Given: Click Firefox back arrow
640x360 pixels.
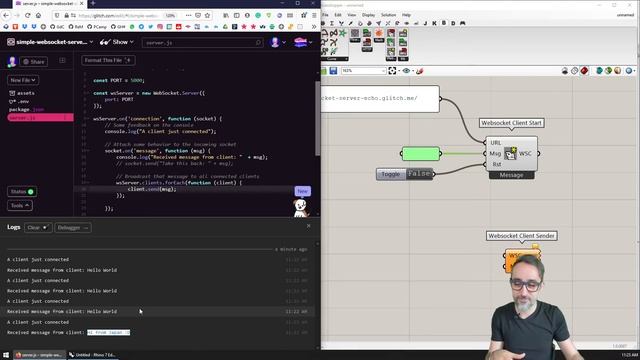Looking at the screenshot, I should 6,15.
